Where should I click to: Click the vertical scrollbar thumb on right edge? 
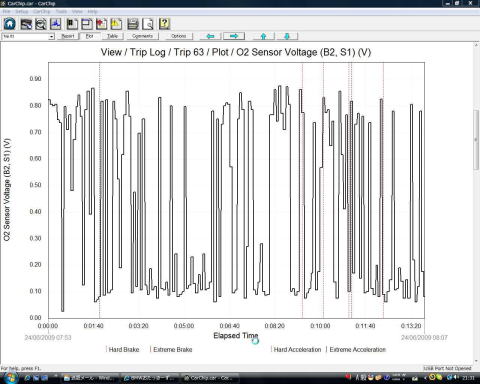coord(476,139)
